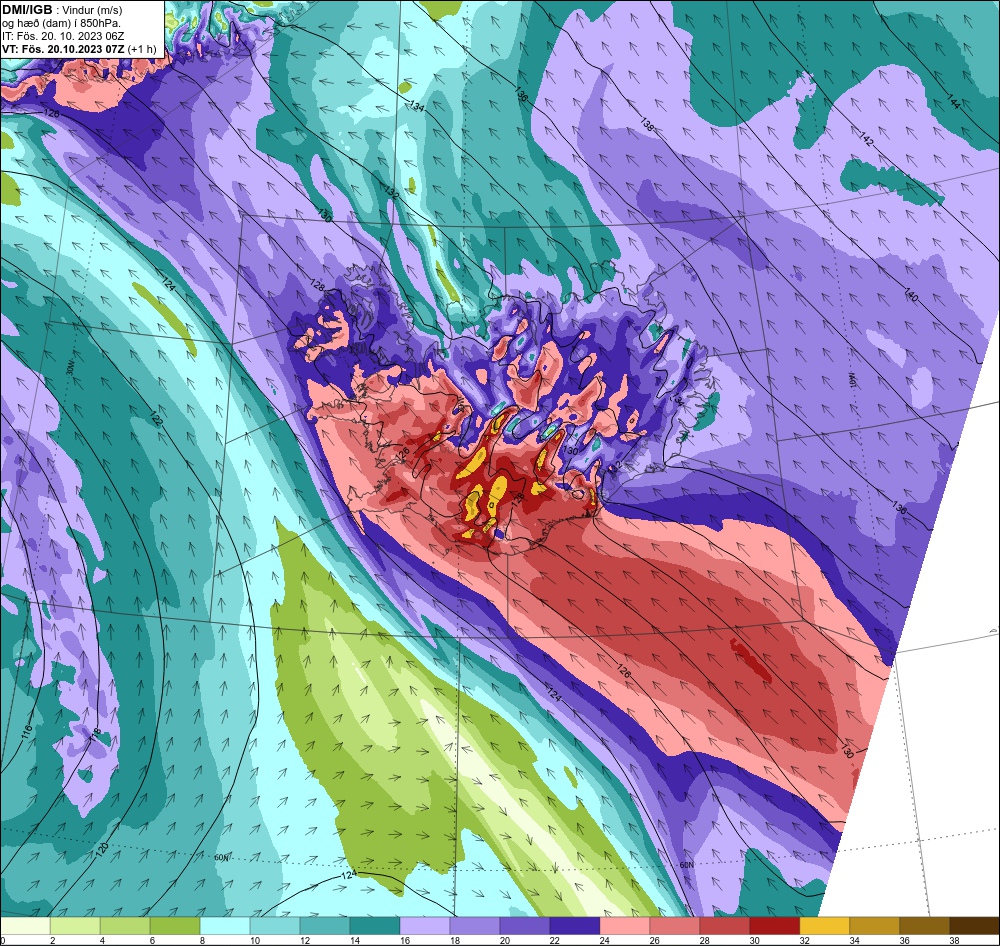Click the legend tick value '26'
The image size is (1000, 946).
(654, 940)
